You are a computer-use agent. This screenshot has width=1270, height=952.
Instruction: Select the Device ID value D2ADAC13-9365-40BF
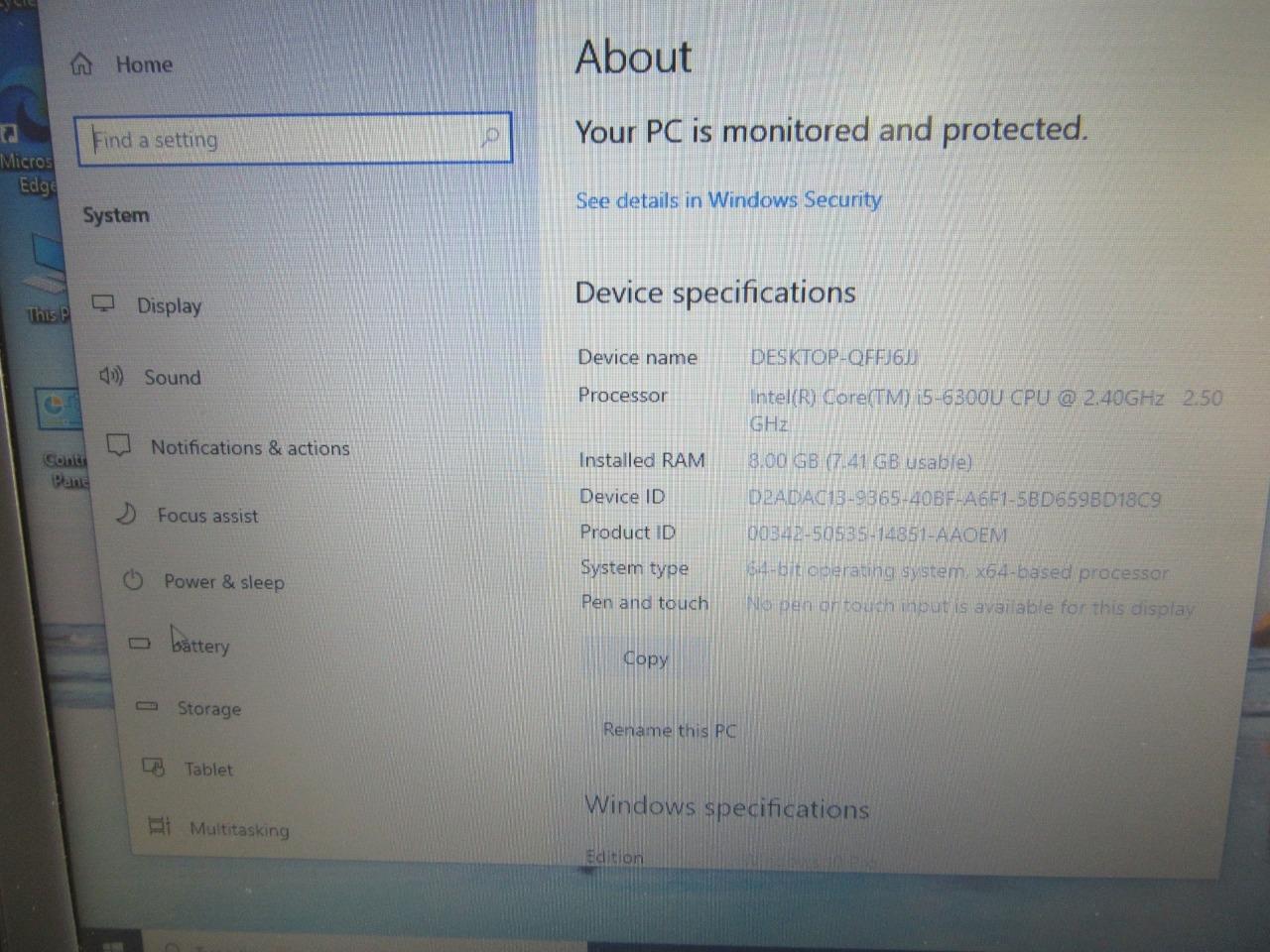click(953, 499)
